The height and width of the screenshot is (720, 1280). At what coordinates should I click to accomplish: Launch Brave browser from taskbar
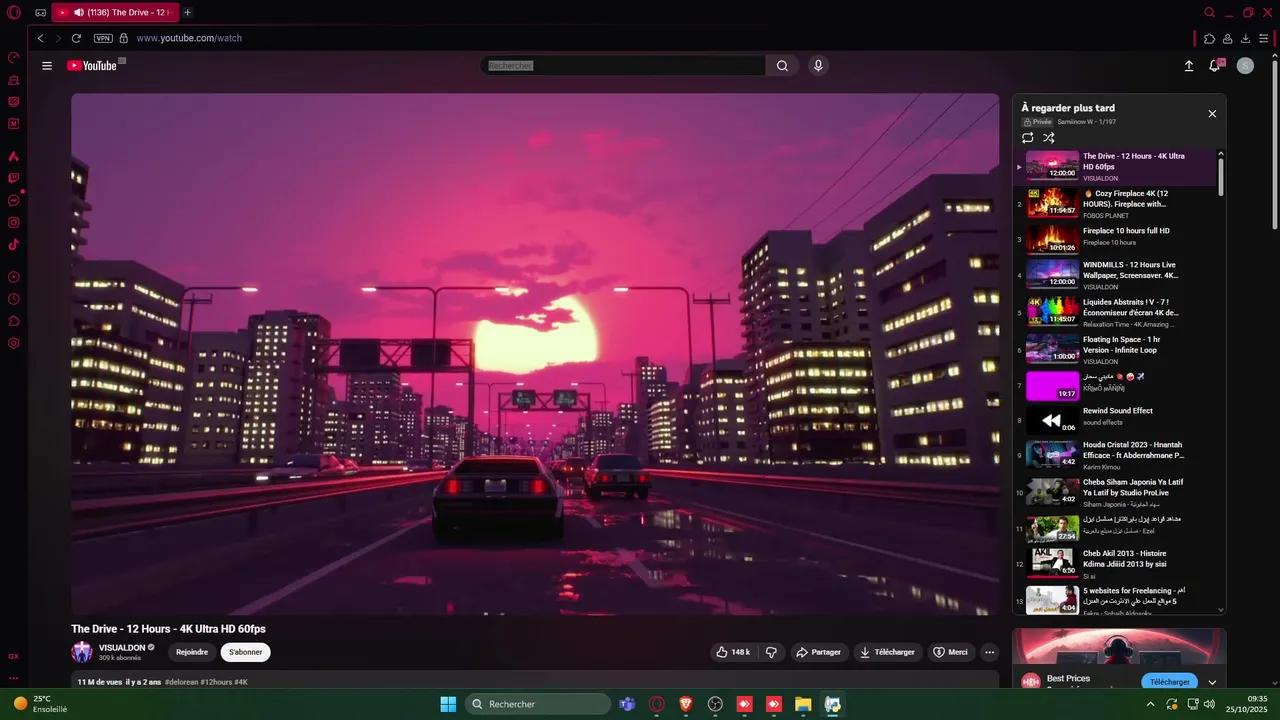(686, 704)
